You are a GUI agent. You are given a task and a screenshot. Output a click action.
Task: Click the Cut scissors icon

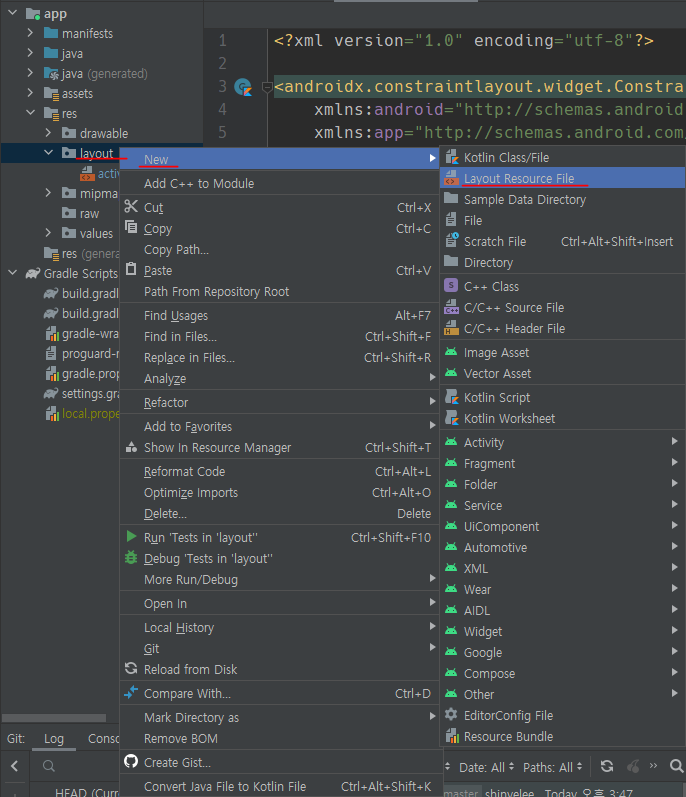coord(131,206)
